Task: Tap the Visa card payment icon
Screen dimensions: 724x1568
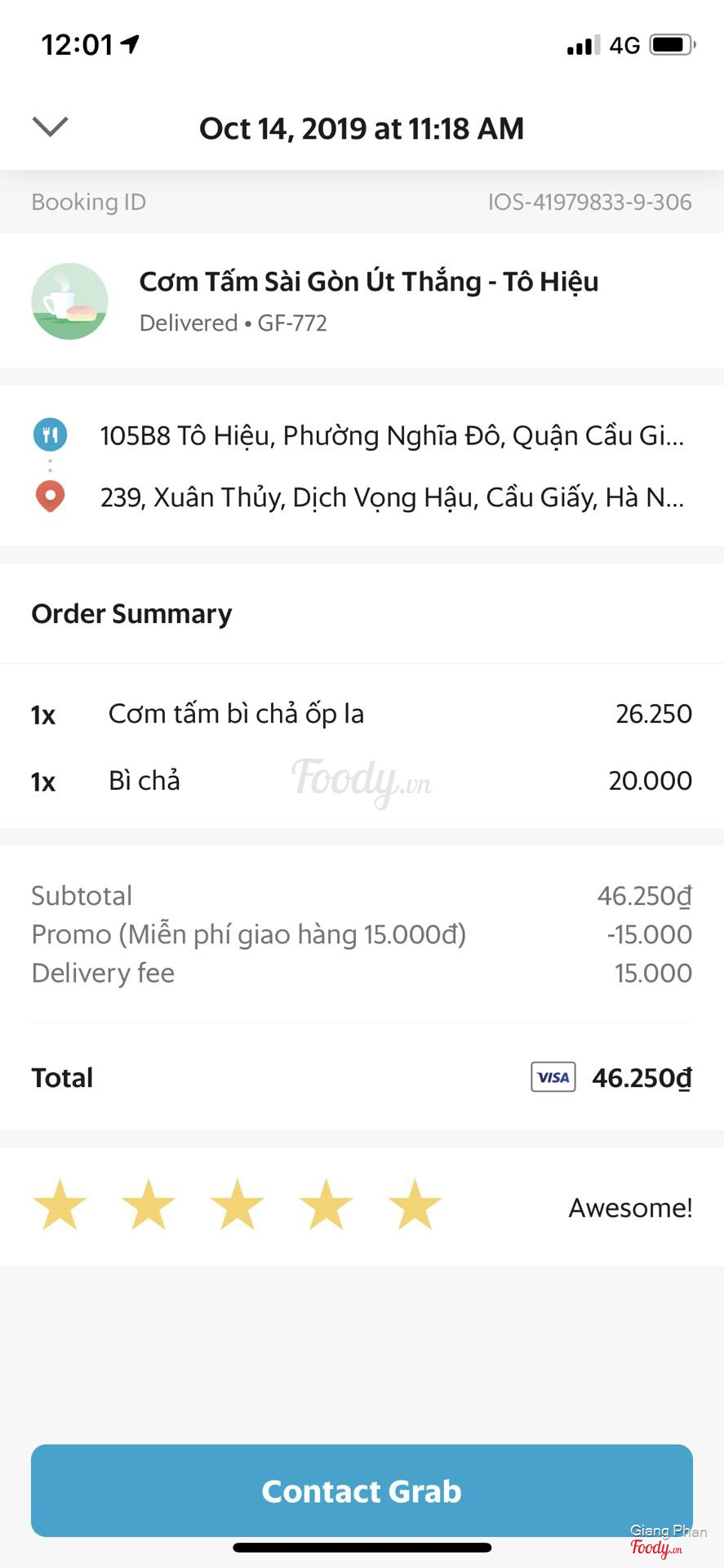Action: point(553,1077)
